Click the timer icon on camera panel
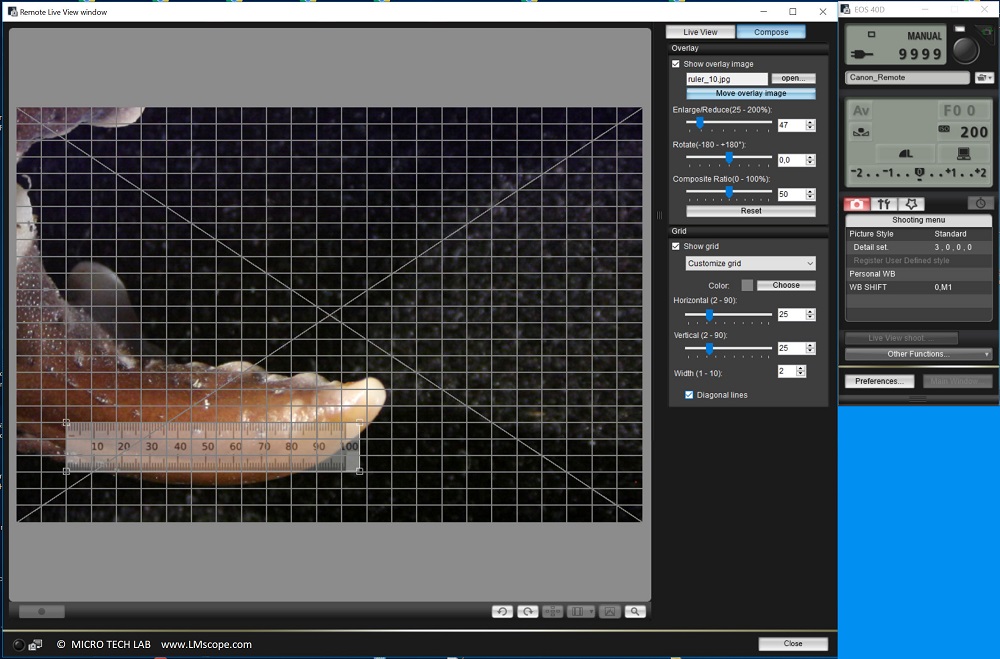1000x659 pixels. coord(981,203)
